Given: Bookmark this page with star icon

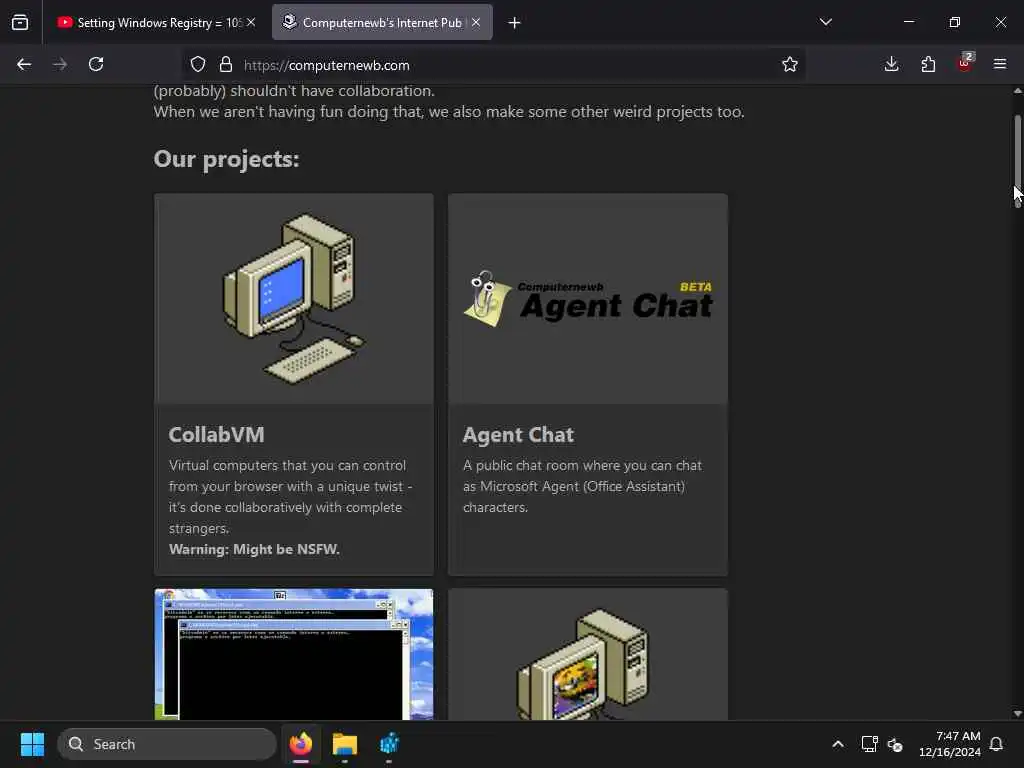Looking at the screenshot, I should coord(790,64).
